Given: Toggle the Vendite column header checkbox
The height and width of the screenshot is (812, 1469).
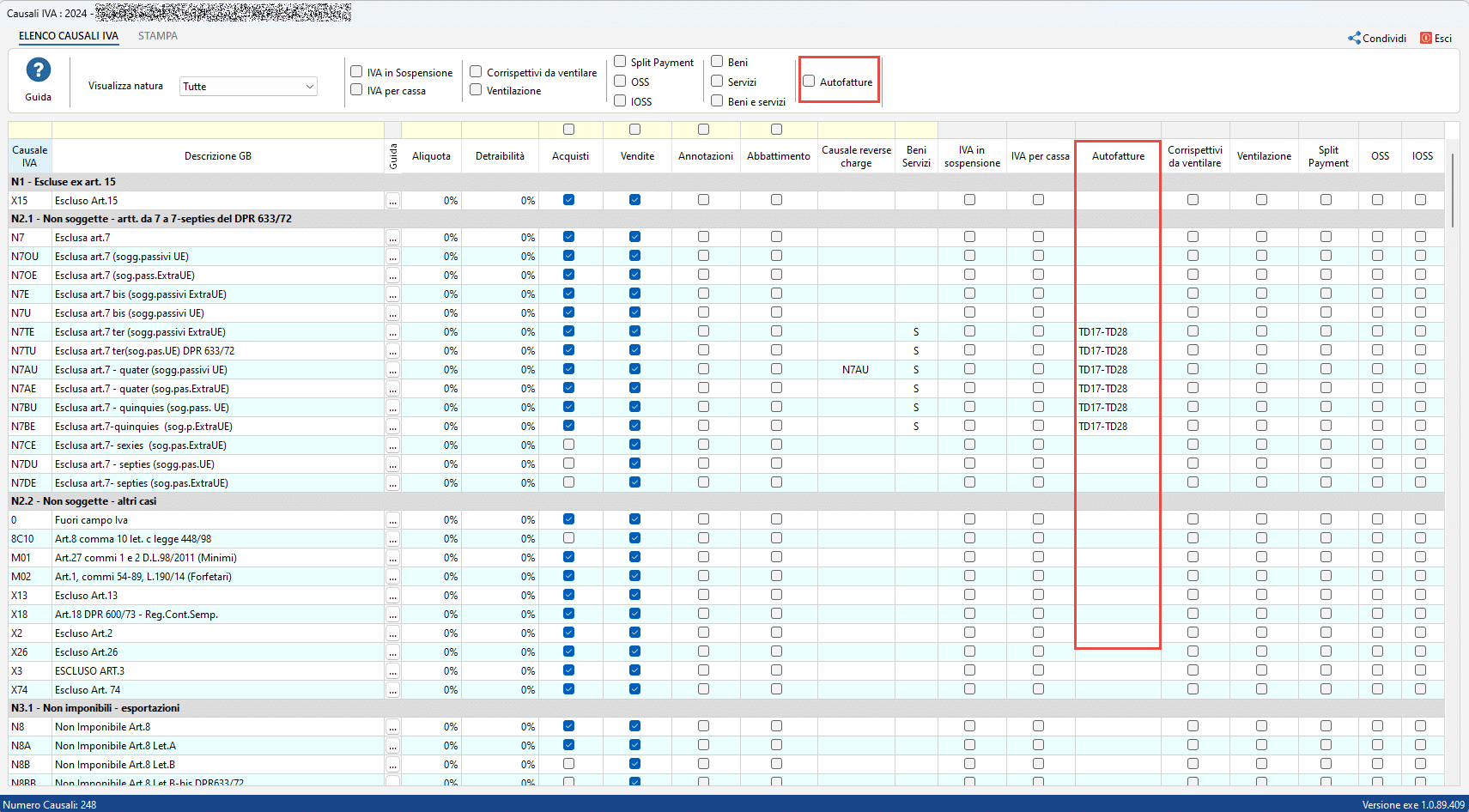Looking at the screenshot, I should 634,130.
